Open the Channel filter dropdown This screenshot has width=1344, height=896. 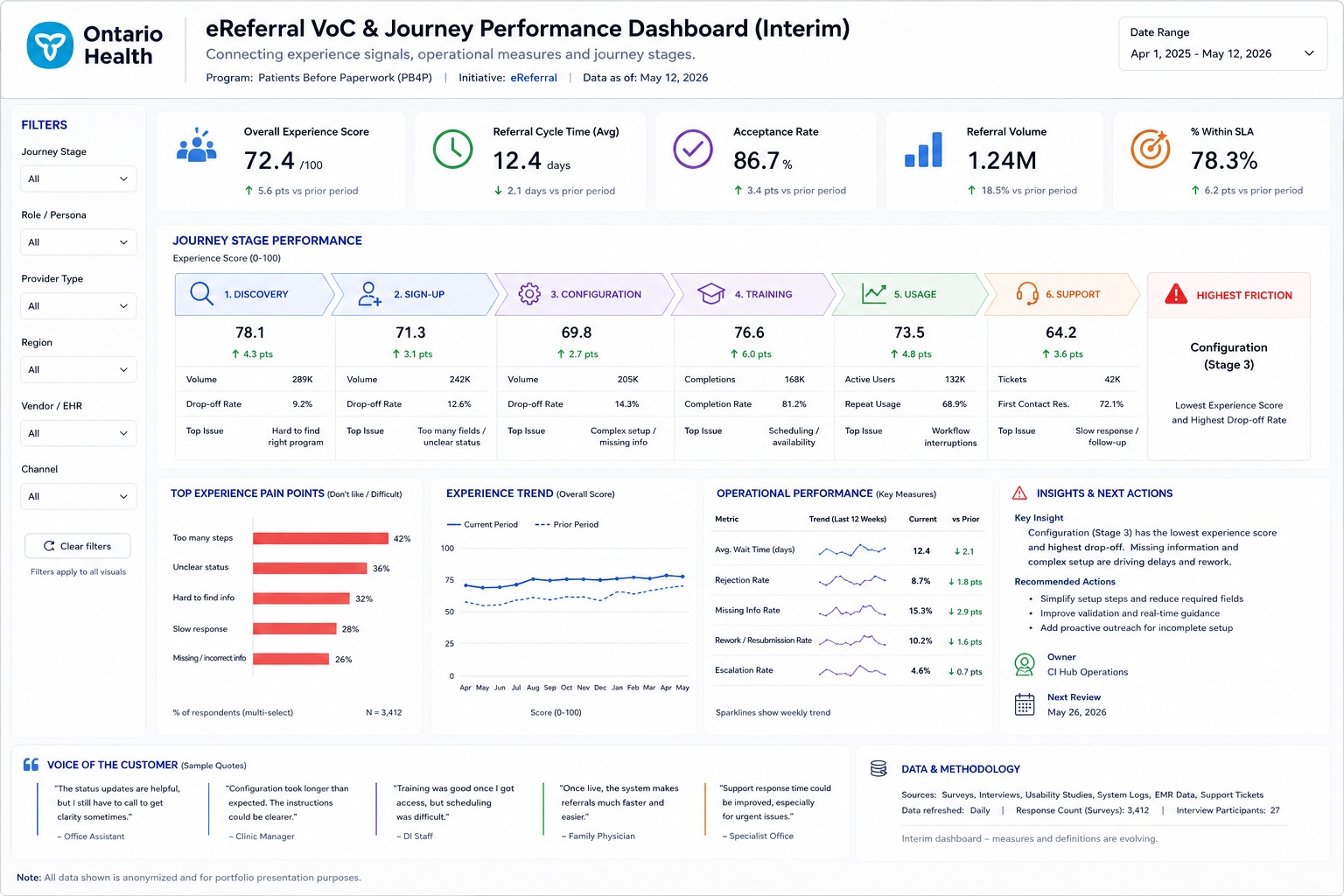point(78,496)
